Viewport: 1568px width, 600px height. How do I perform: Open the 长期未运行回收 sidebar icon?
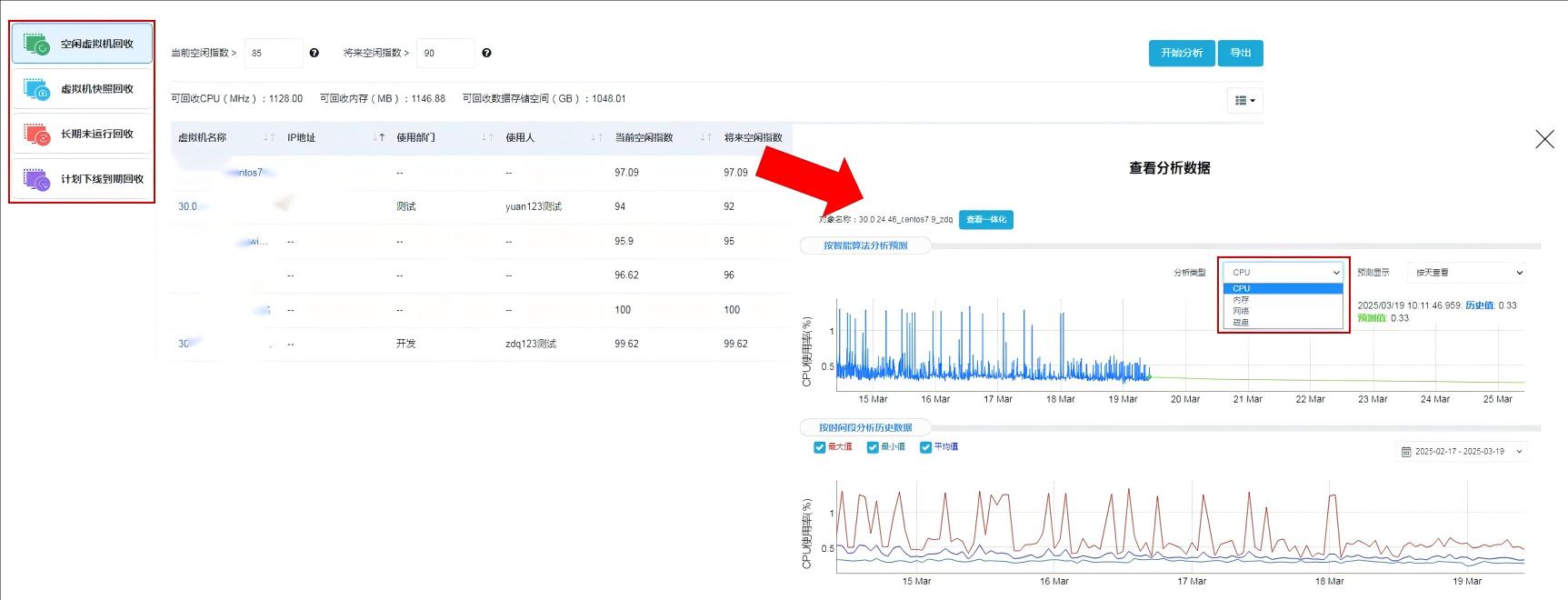(37, 135)
